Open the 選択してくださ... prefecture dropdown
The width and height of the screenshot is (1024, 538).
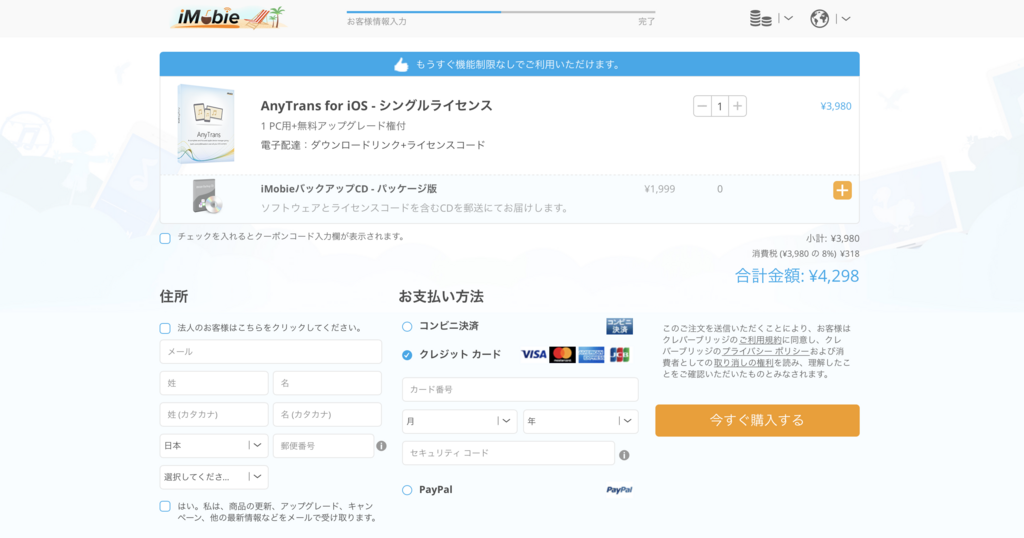(x=214, y=477)
